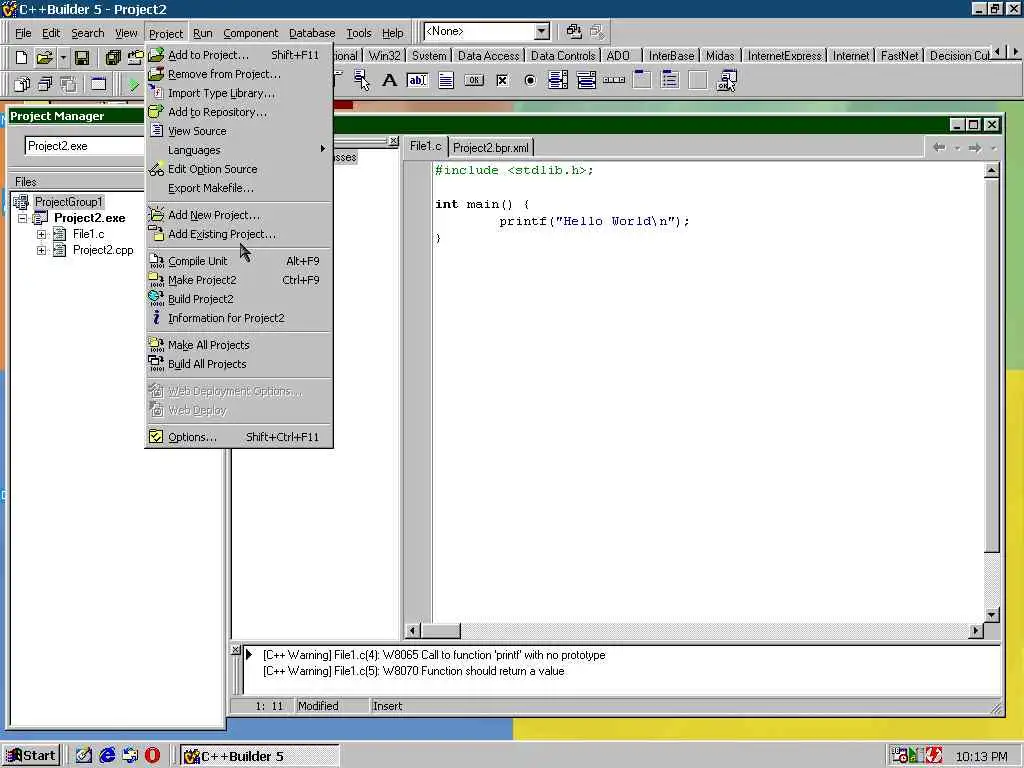Click the View Unit toolbar icon
The image size is (1024, 768).
click(22, 84)
